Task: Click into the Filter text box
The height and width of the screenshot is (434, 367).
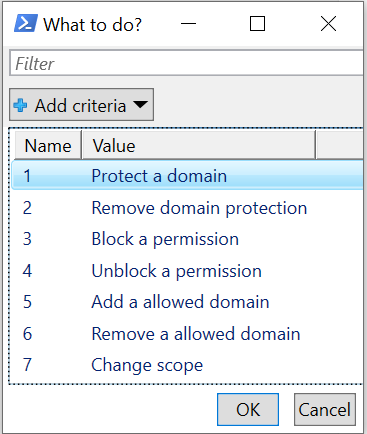Action: click(x=187, y=63)
